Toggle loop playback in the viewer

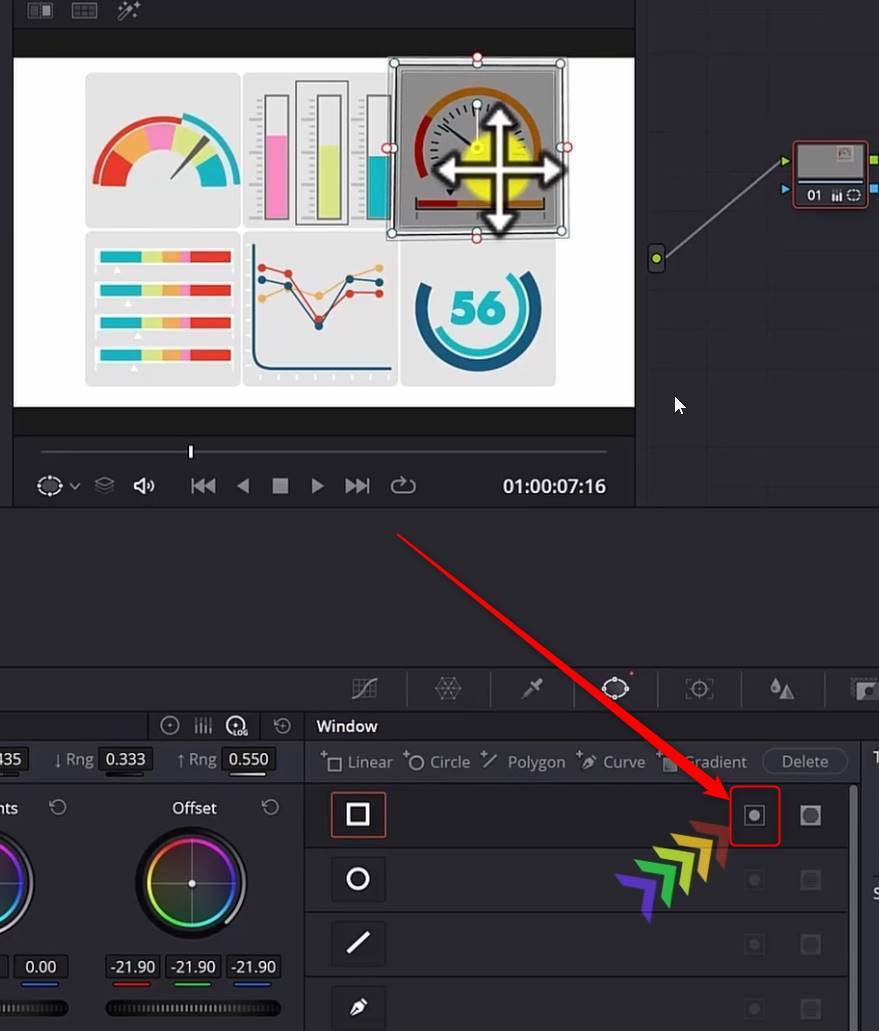coord(403,485)
